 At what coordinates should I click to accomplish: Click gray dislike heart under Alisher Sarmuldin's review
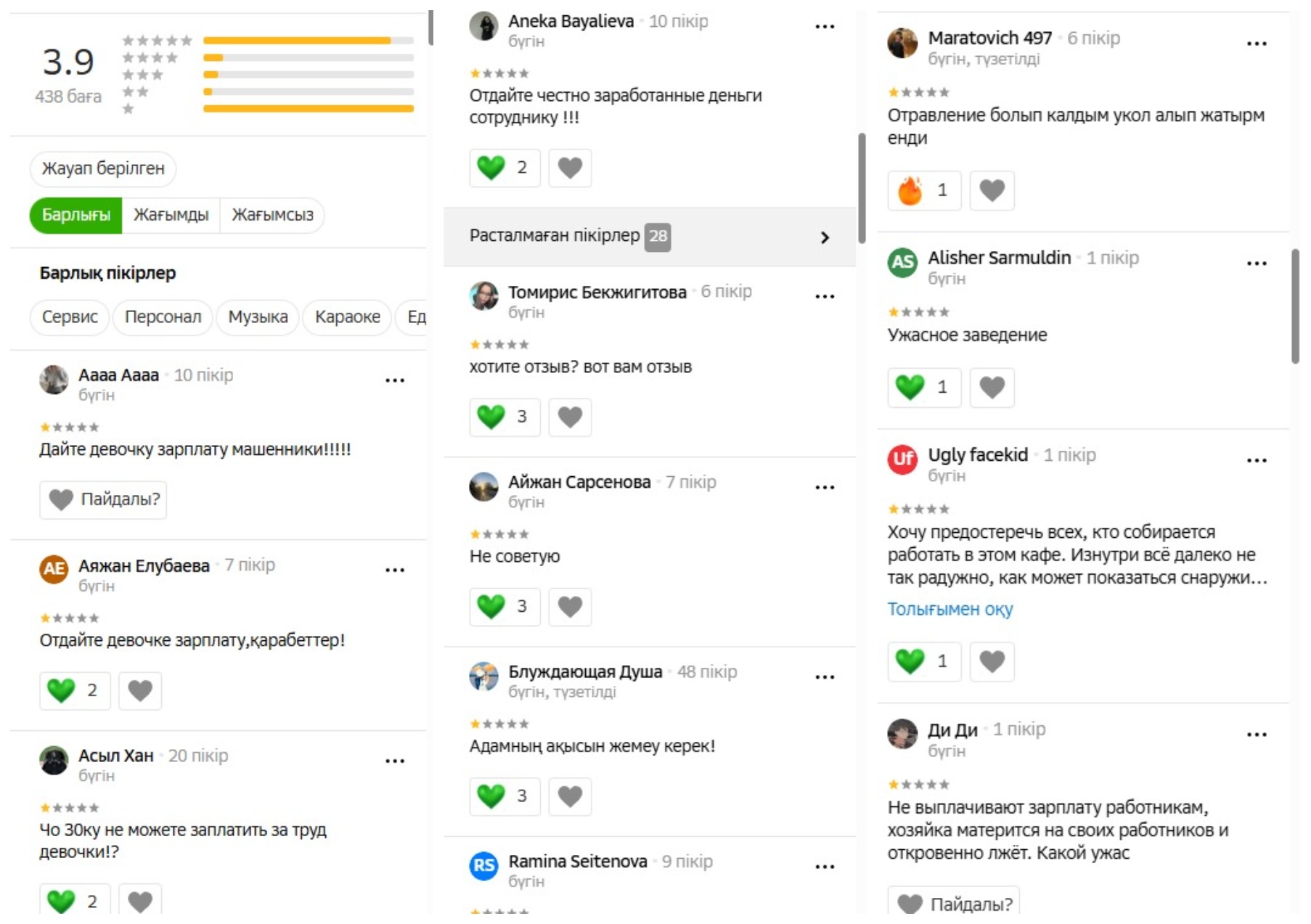992,387
